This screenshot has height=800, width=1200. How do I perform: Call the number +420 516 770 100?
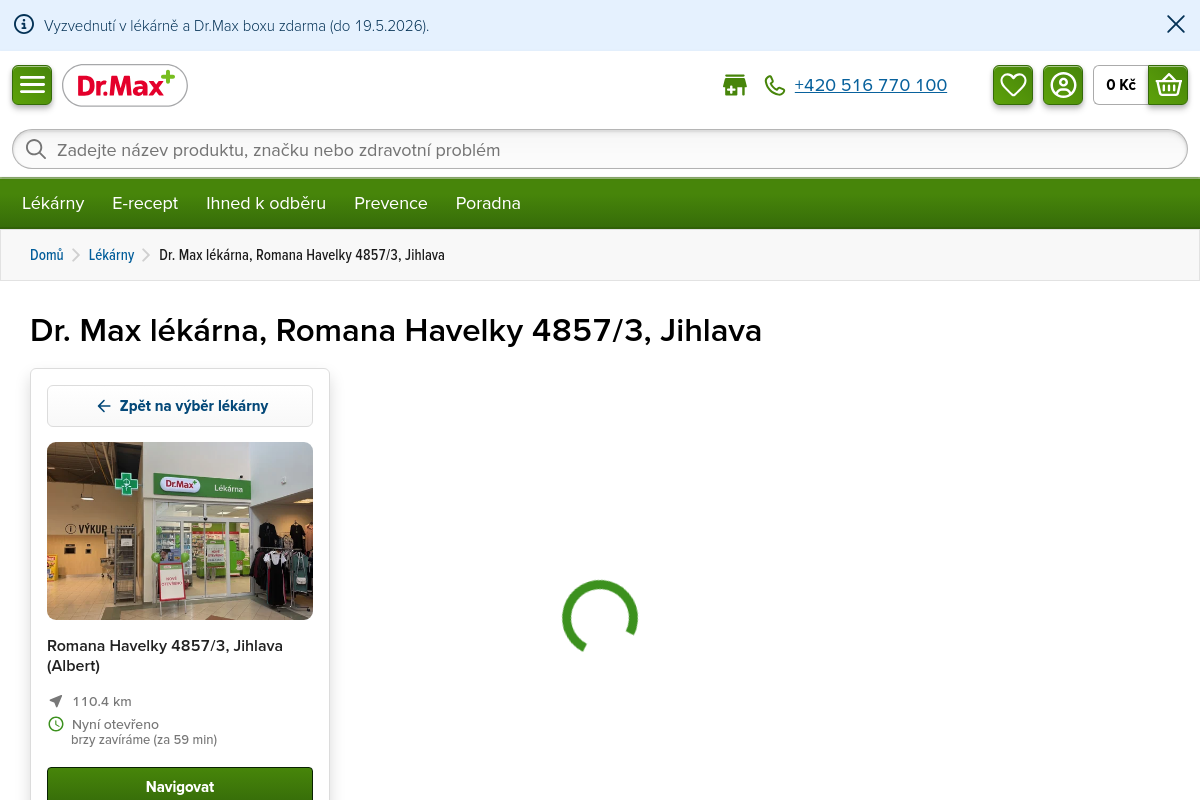(x=870, y=86)
